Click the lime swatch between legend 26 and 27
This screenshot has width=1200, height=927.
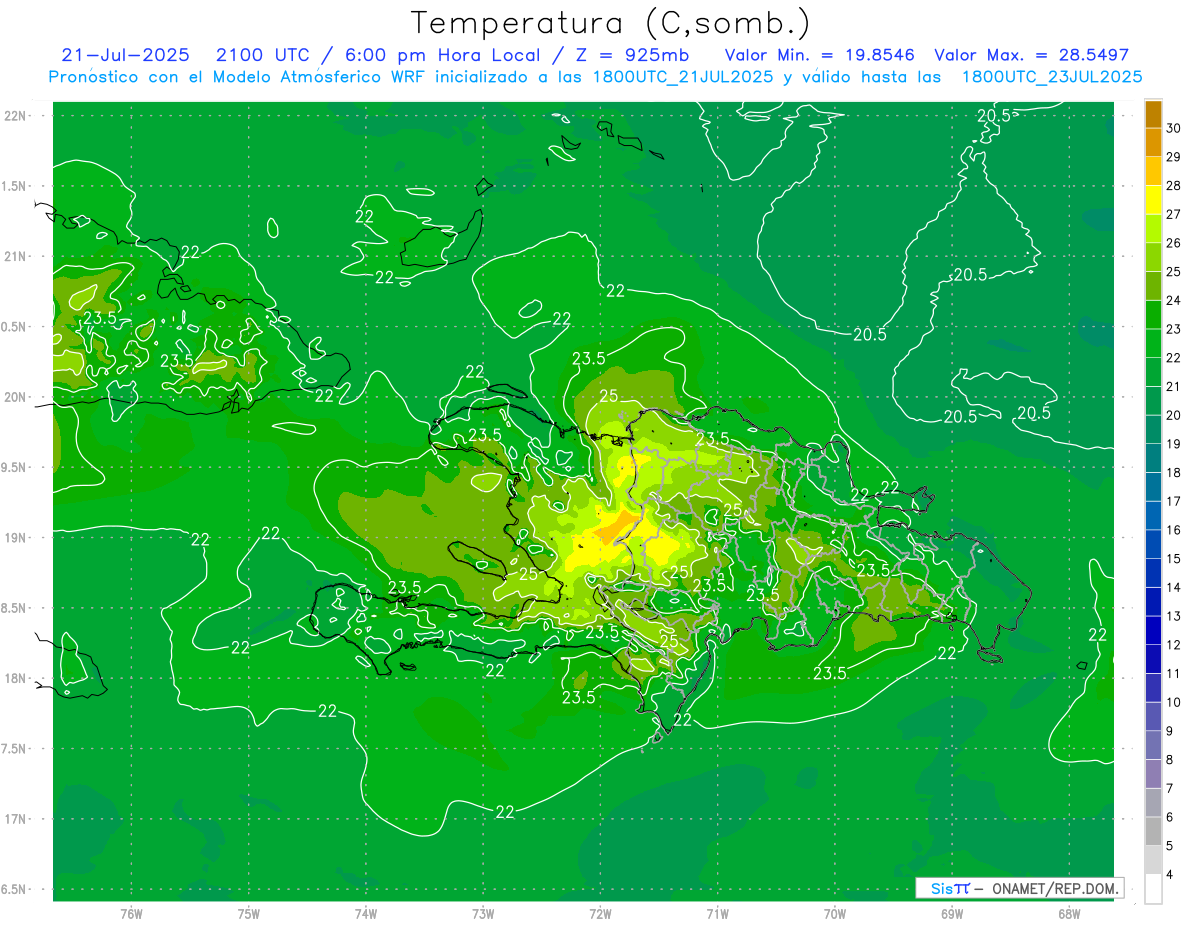pos(1153,228)
